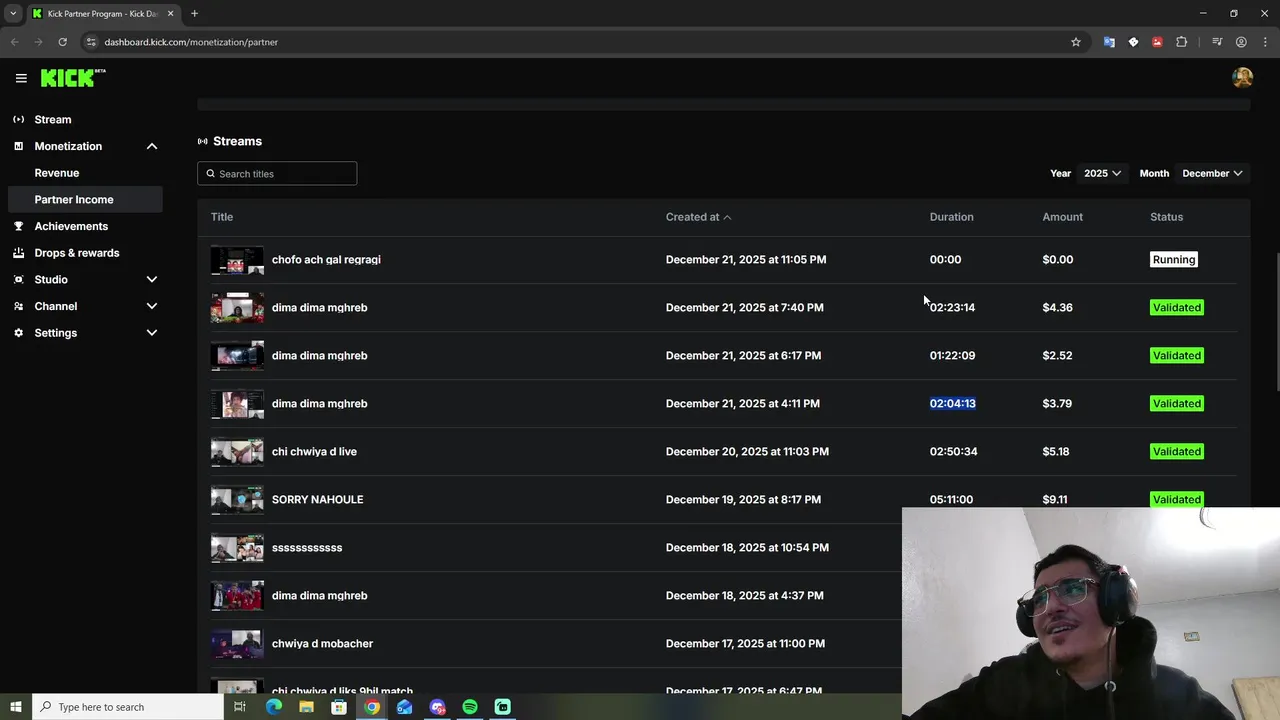This screenshot has width=1280, height=720.
Task: Open Chrome three-dot menu
Action: (x=1265, y=42)
